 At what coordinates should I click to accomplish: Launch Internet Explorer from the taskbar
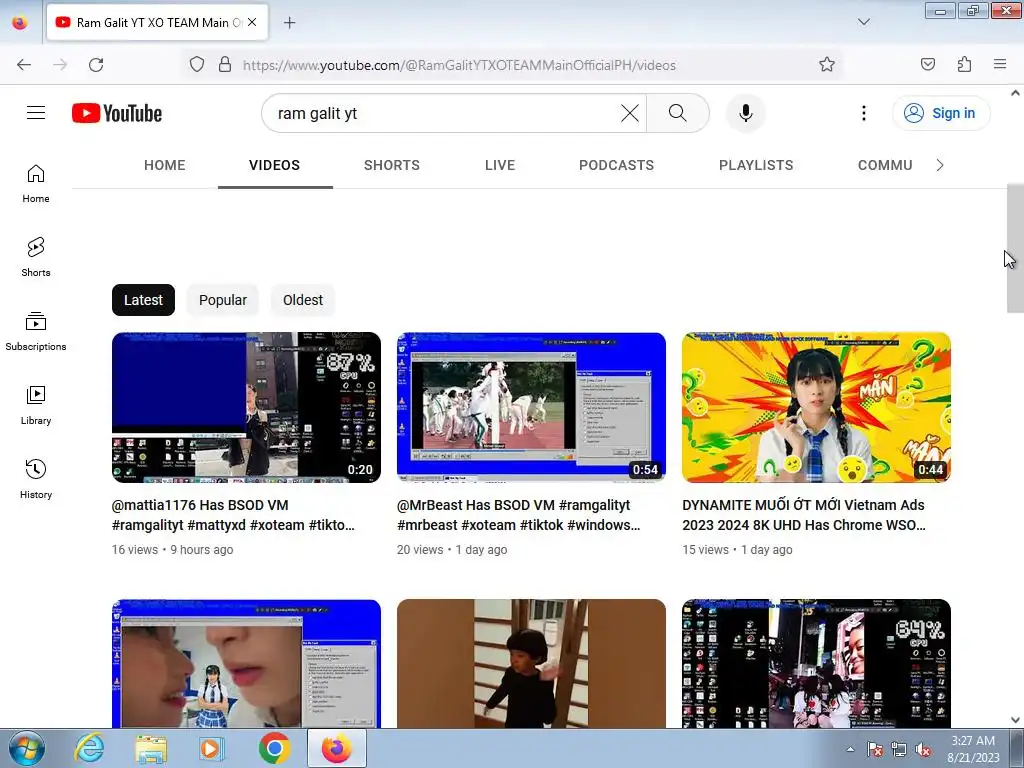[x=89, y=748]
